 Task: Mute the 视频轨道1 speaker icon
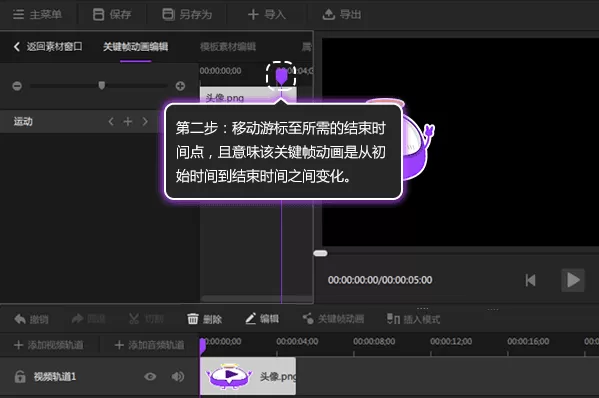click(x=178, y=377)
